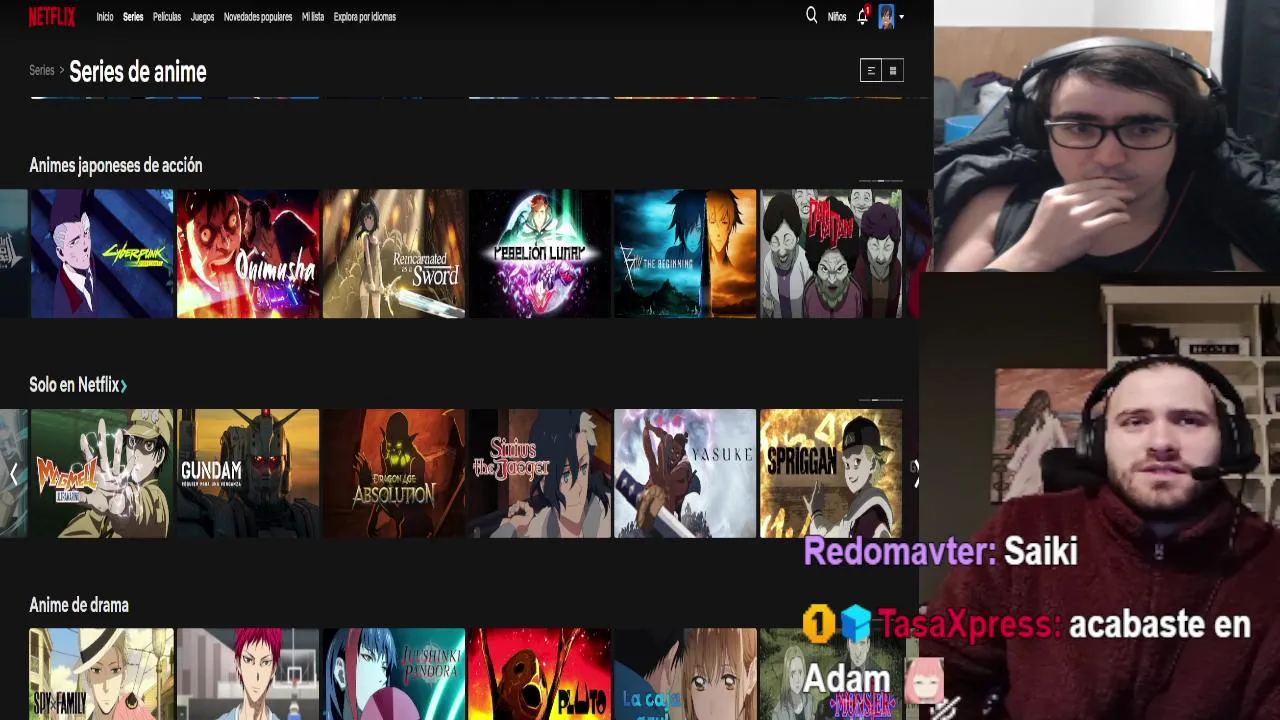1280x720 pixels.
Task: Show previous titles in Solo en Netflix row
Action: [x=13, y=474]
